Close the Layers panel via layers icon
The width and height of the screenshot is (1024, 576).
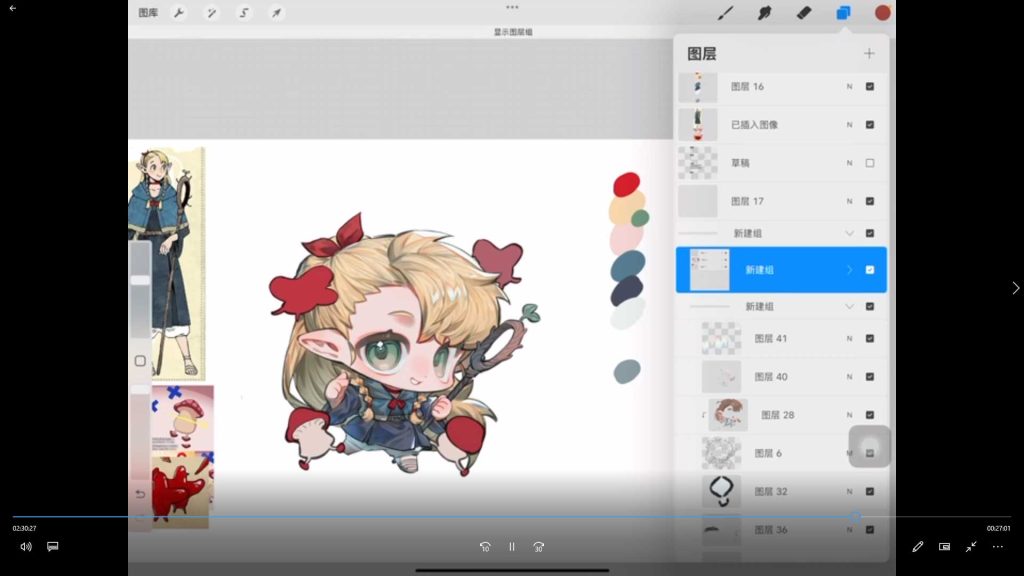tap(843, 13)
